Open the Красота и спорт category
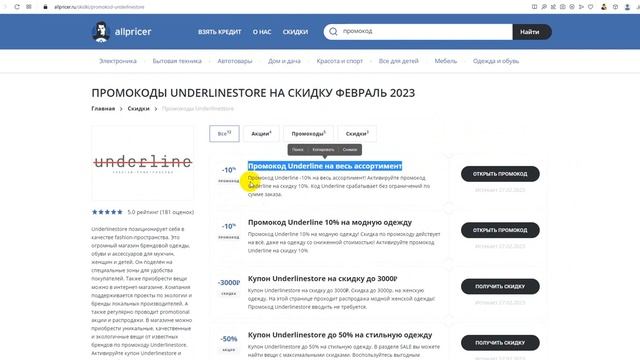The image size is (640, 360). (x=340, y=61)
